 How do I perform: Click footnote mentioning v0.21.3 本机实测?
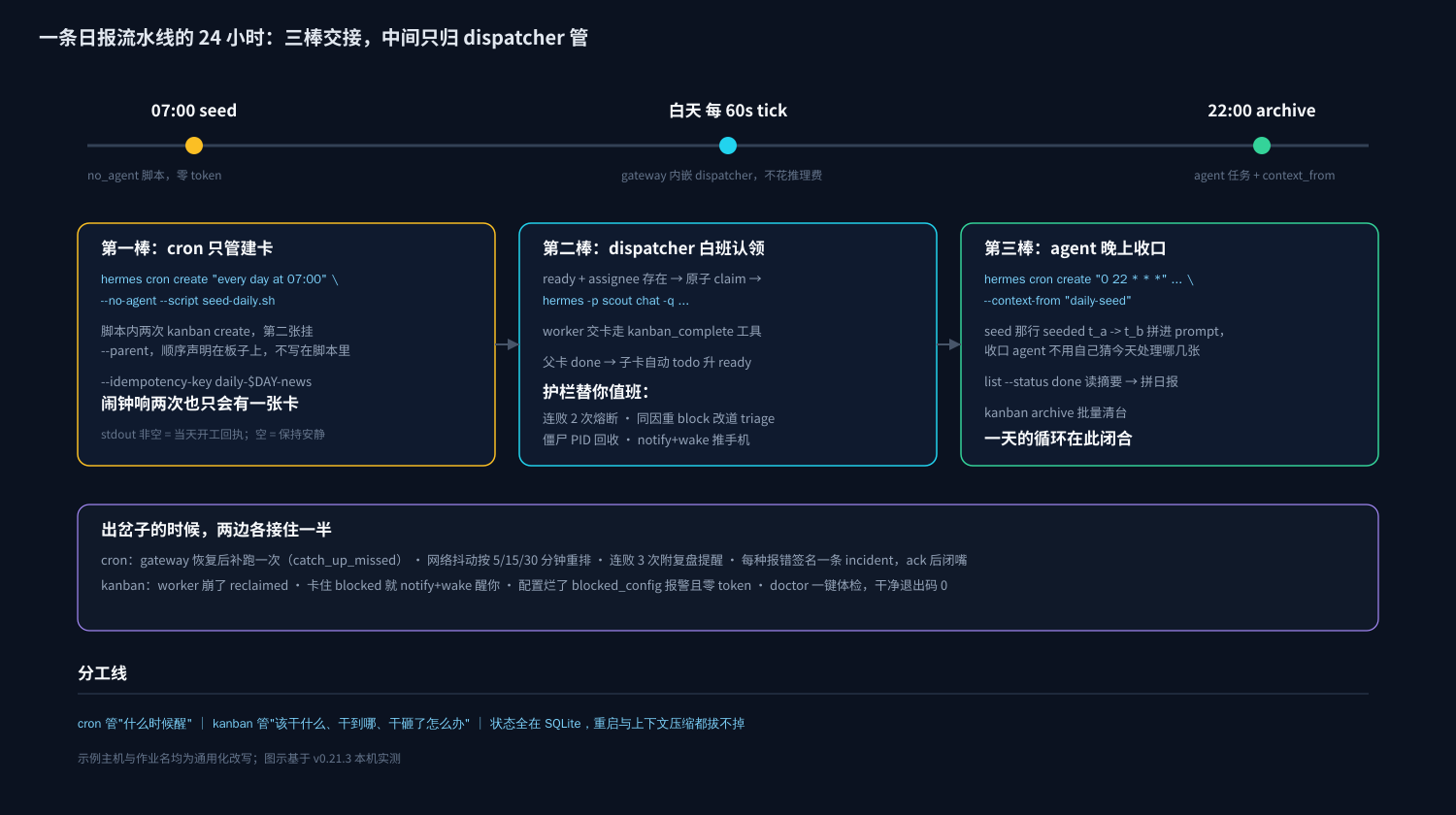(x=239, y=759)
